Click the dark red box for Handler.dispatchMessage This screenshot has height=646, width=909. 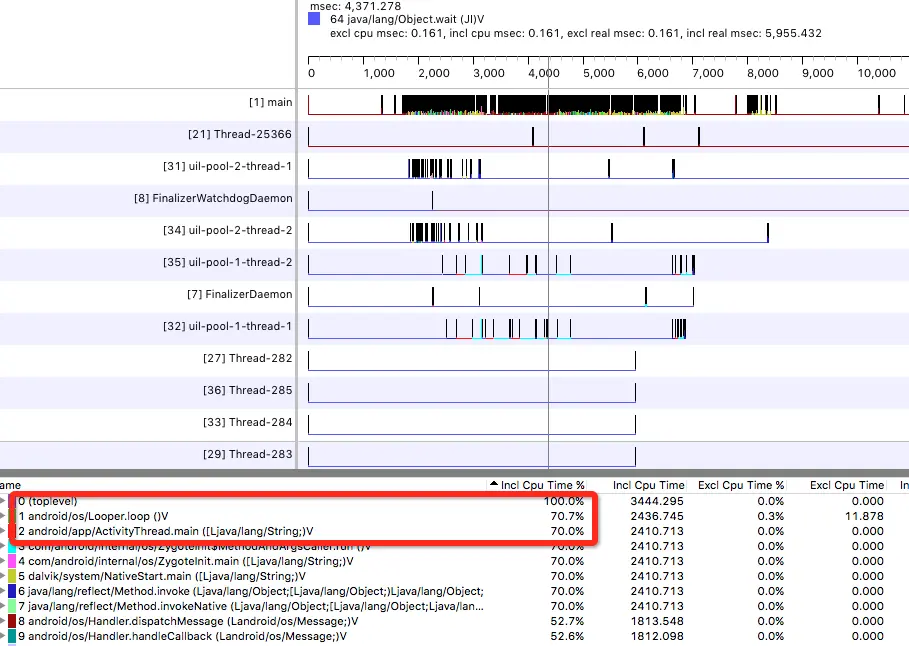[12, 621]
